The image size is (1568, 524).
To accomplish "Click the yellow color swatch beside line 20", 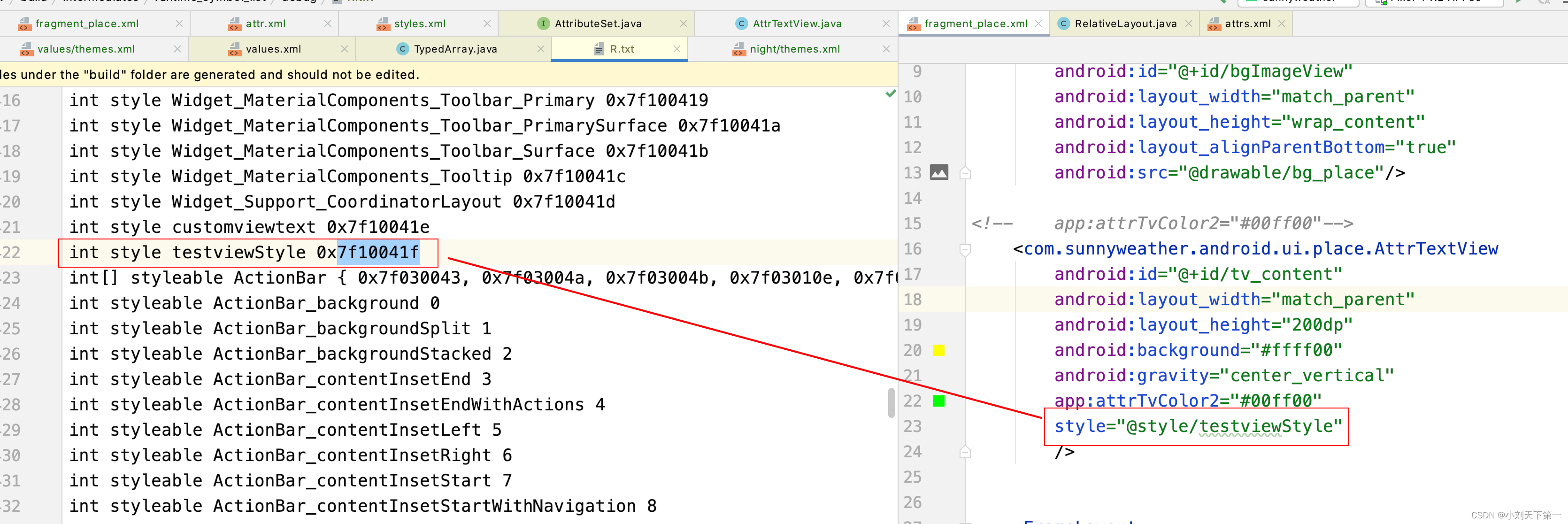I will [x=939, y=350].
